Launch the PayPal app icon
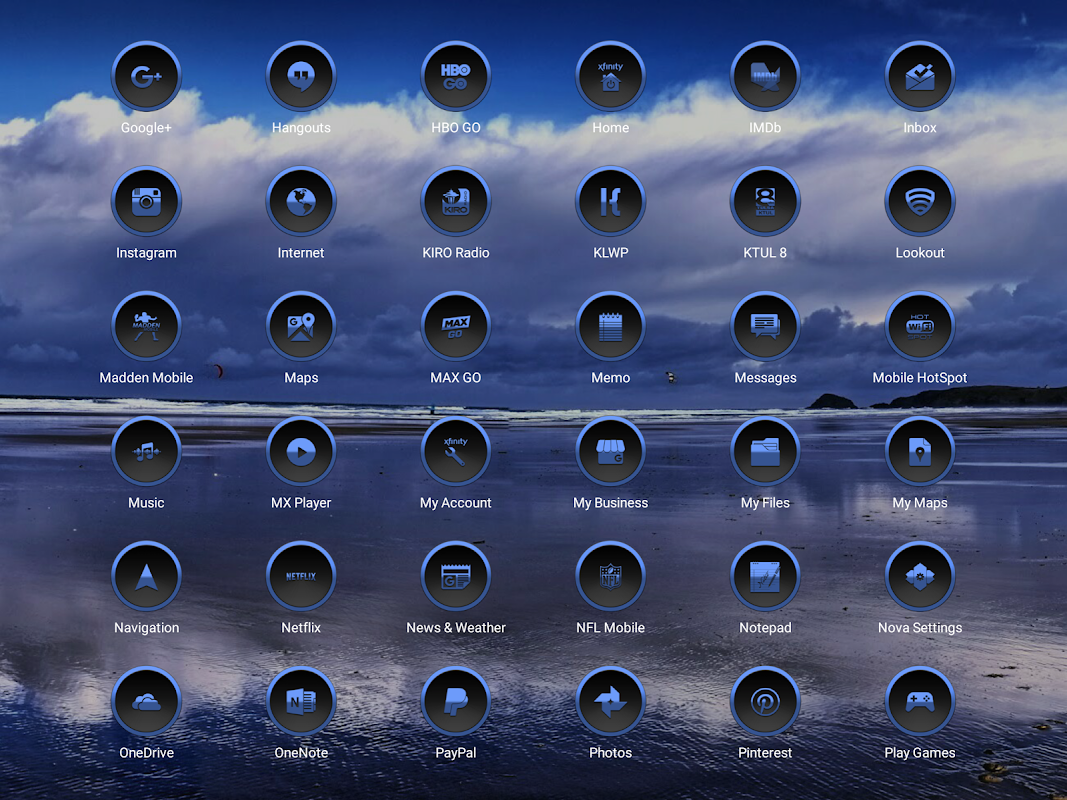Viewport: 1067px width, 800px height. point(456,702)
